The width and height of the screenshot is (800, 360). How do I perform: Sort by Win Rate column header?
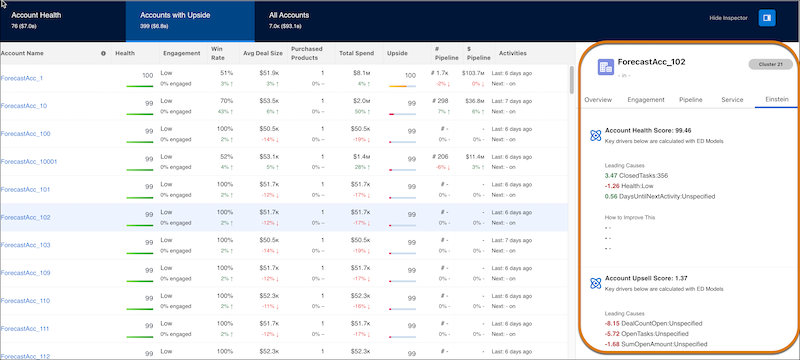217,53
